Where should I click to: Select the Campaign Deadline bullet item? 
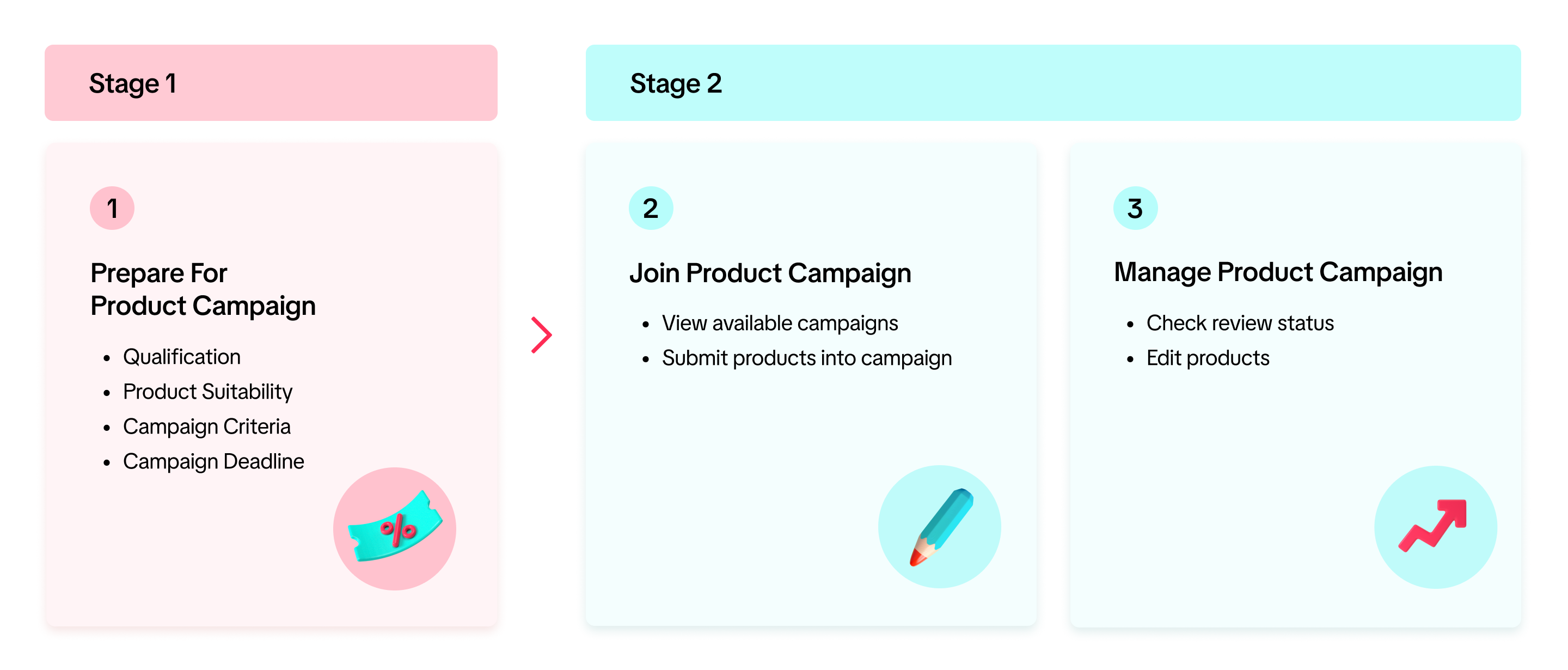coord(213,462)
